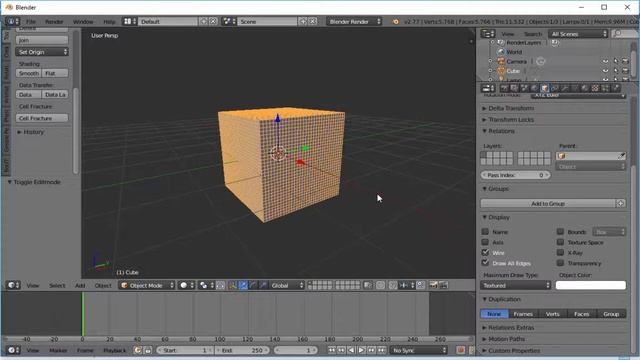Select the rotate manipulator icon
Image resolution: width=640 pixels, height=360 pixels.
coord(253,285)
